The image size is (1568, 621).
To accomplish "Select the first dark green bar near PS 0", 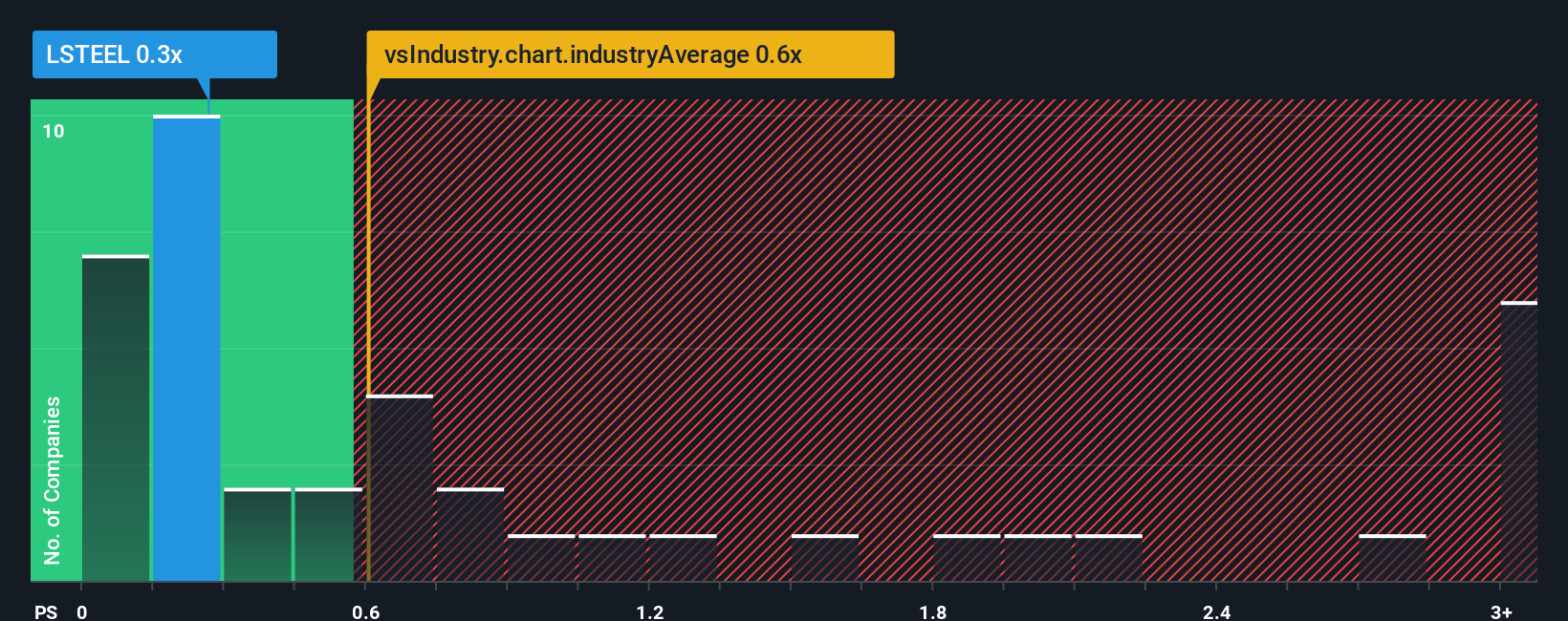I will pyautogui.click(x=116, y=418).
